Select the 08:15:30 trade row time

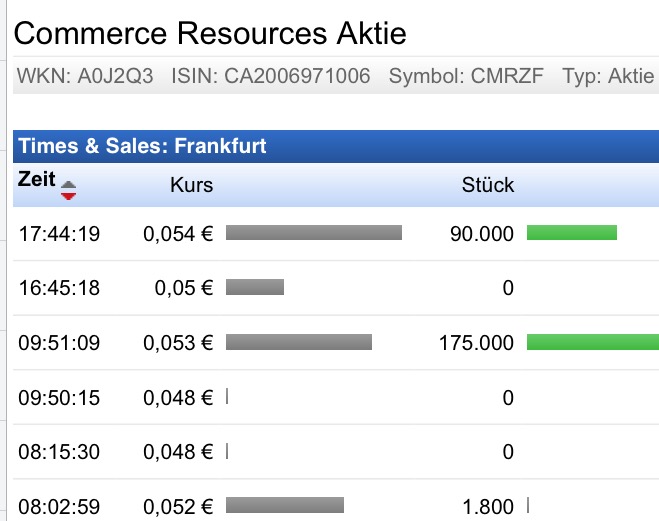click(x=59, y=452)
